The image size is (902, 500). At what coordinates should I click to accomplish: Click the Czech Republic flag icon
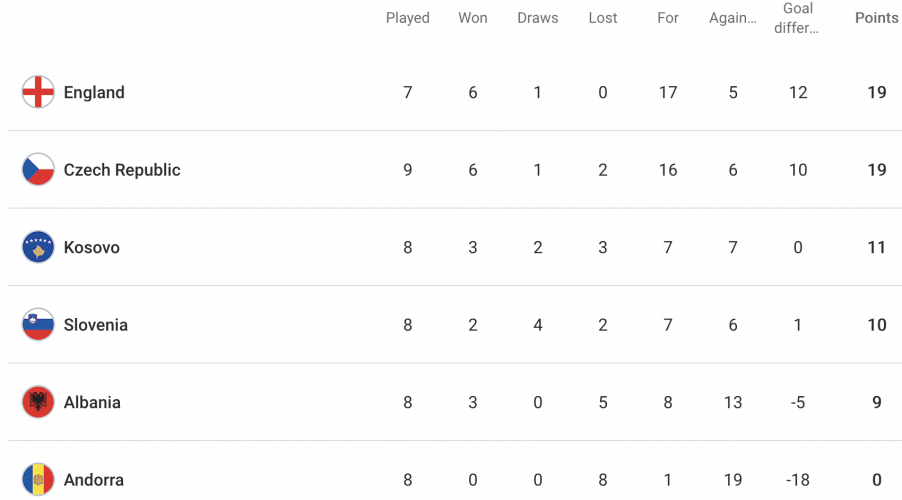(x=38, y=170)
